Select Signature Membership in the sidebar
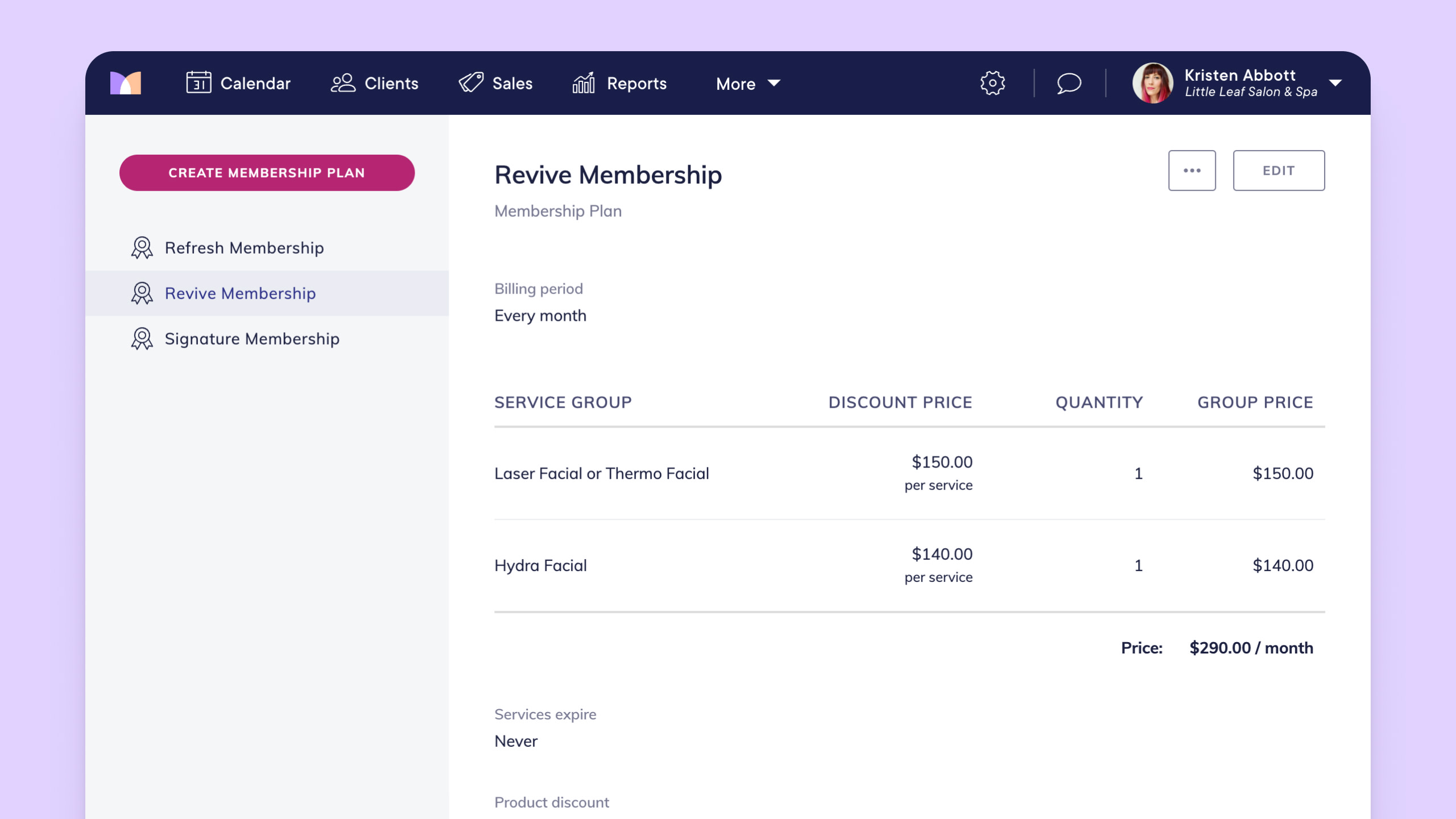This screenshot has height=819, width=1456. coord(251,338)
